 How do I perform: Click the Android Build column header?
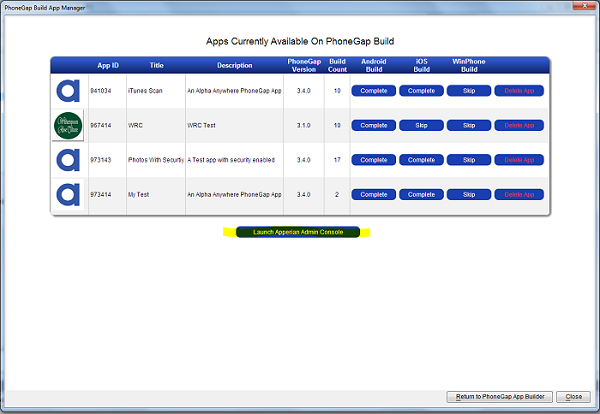click(374, 65)
